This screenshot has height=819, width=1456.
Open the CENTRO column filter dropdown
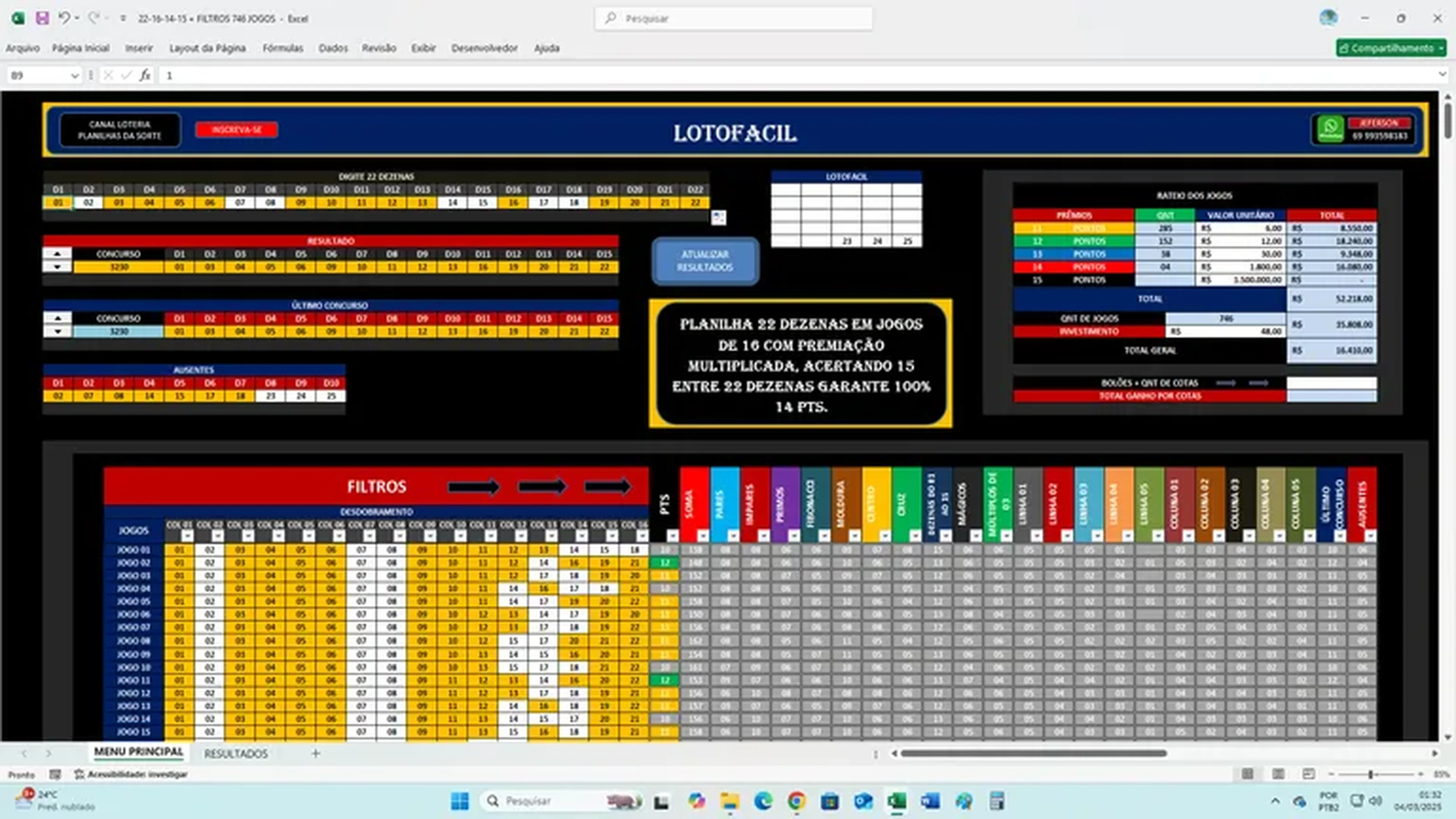(x=885, y=535)
